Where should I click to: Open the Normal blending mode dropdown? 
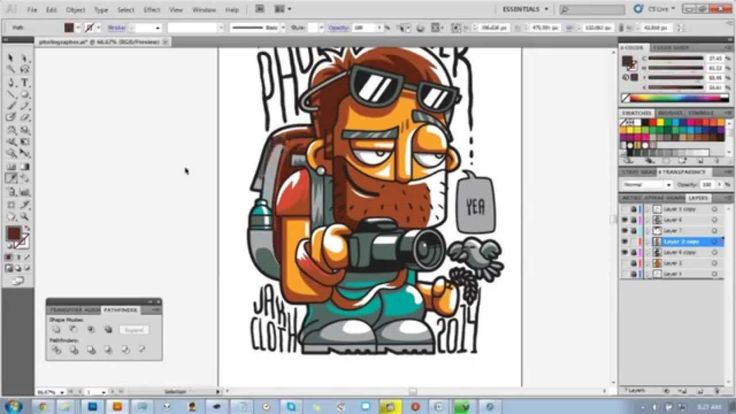point(648,184)
